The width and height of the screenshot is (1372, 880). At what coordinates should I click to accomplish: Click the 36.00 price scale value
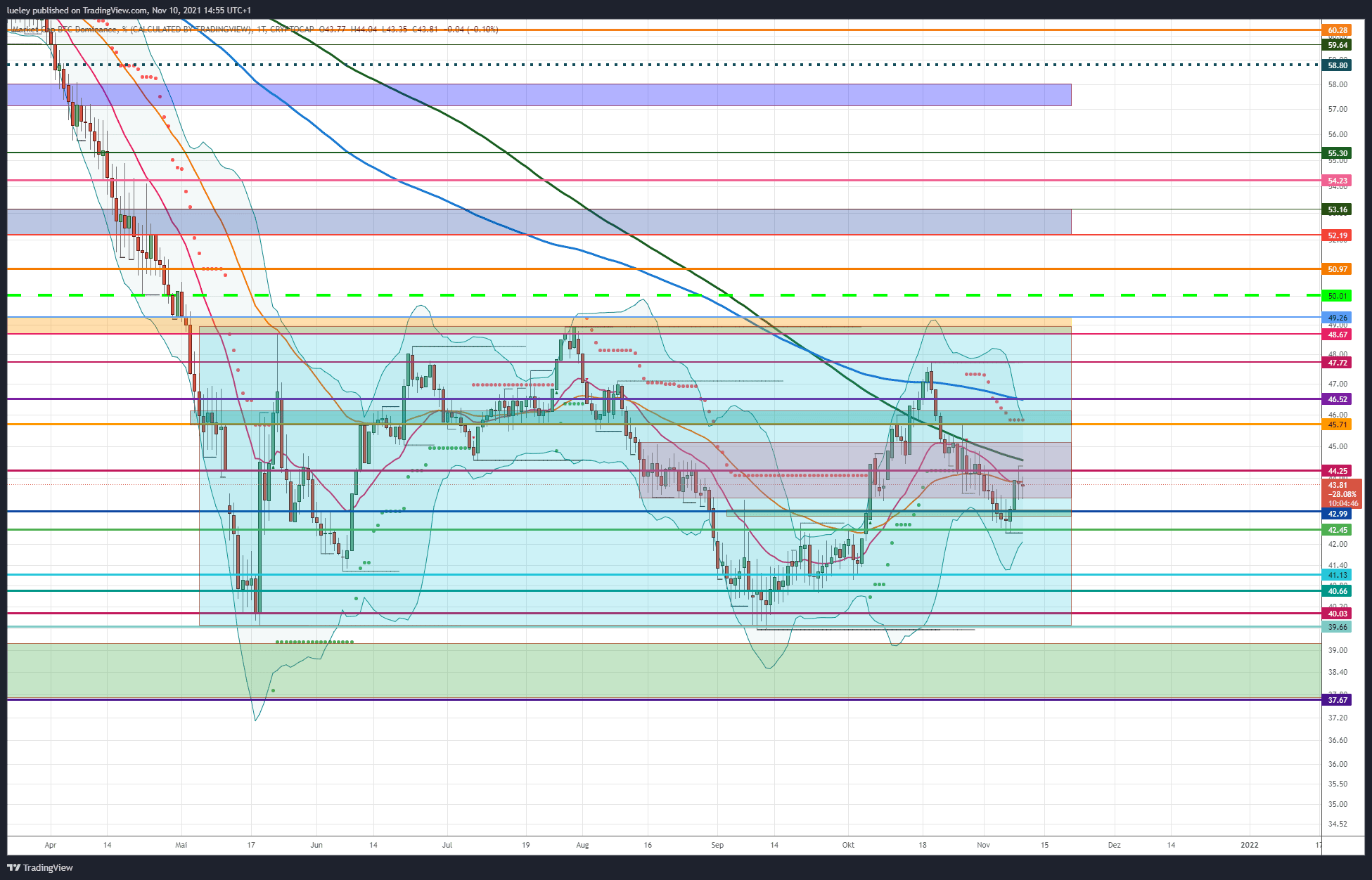[x=1338, y=764]
